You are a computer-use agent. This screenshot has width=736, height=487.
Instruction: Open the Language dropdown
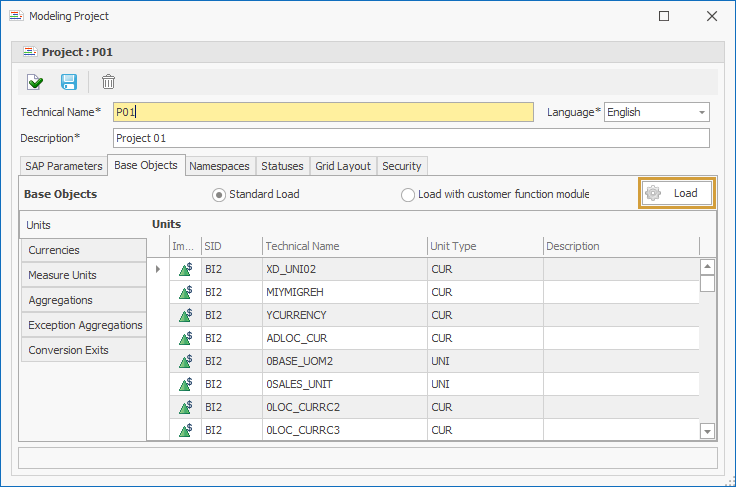point(701,112)
